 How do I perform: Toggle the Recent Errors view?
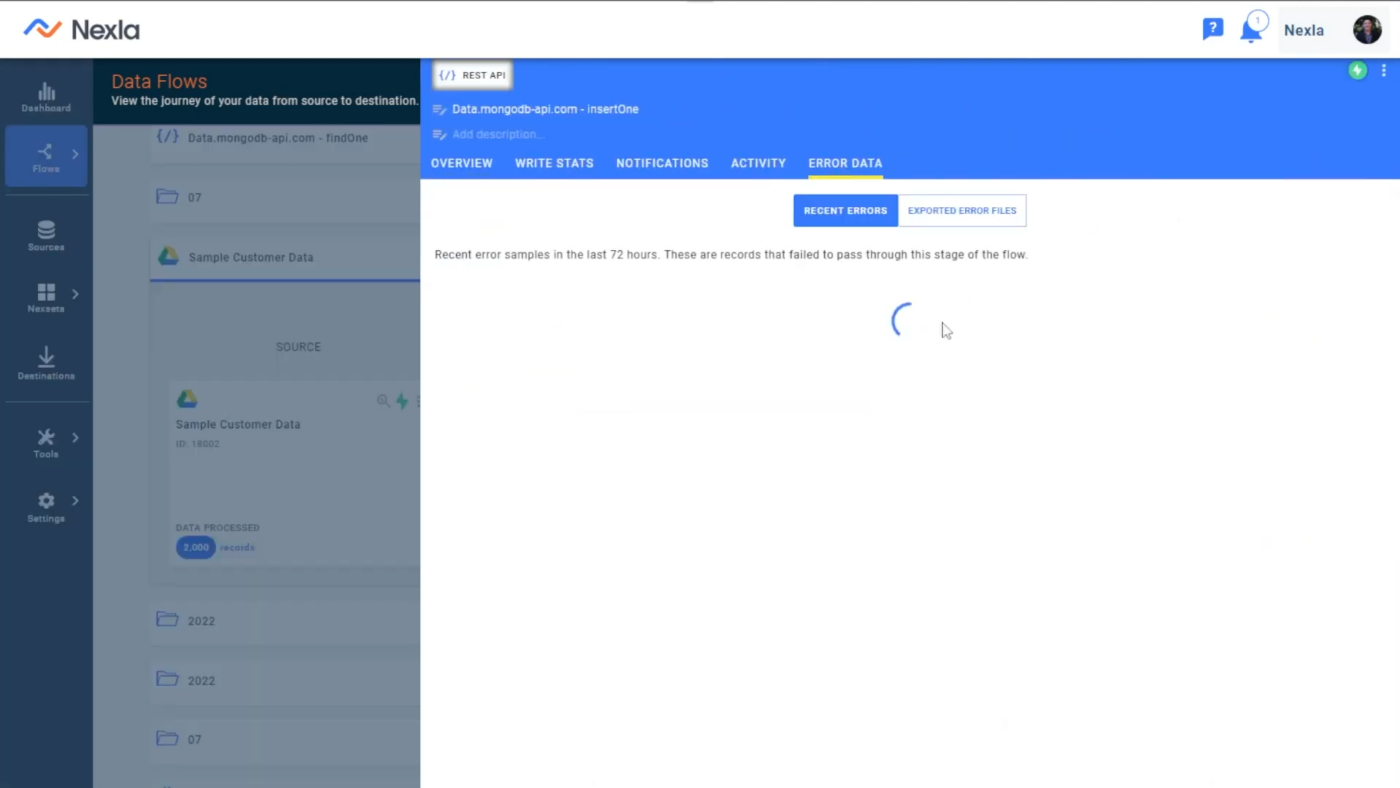click(845, 210)
